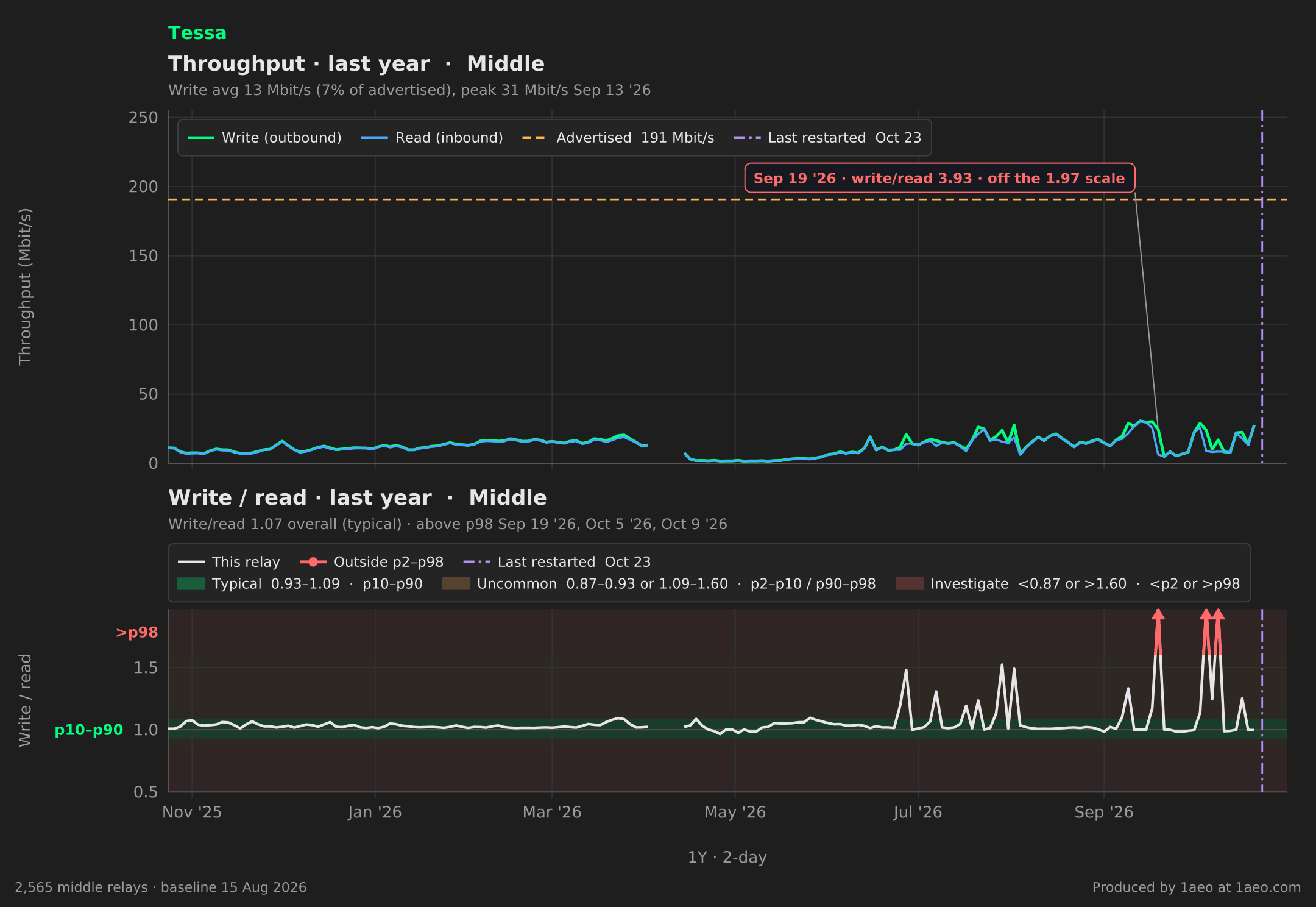Click the Produced by 1aeo at 1aeo.com credit
Screen dimensions: 1316x907
1196,887
